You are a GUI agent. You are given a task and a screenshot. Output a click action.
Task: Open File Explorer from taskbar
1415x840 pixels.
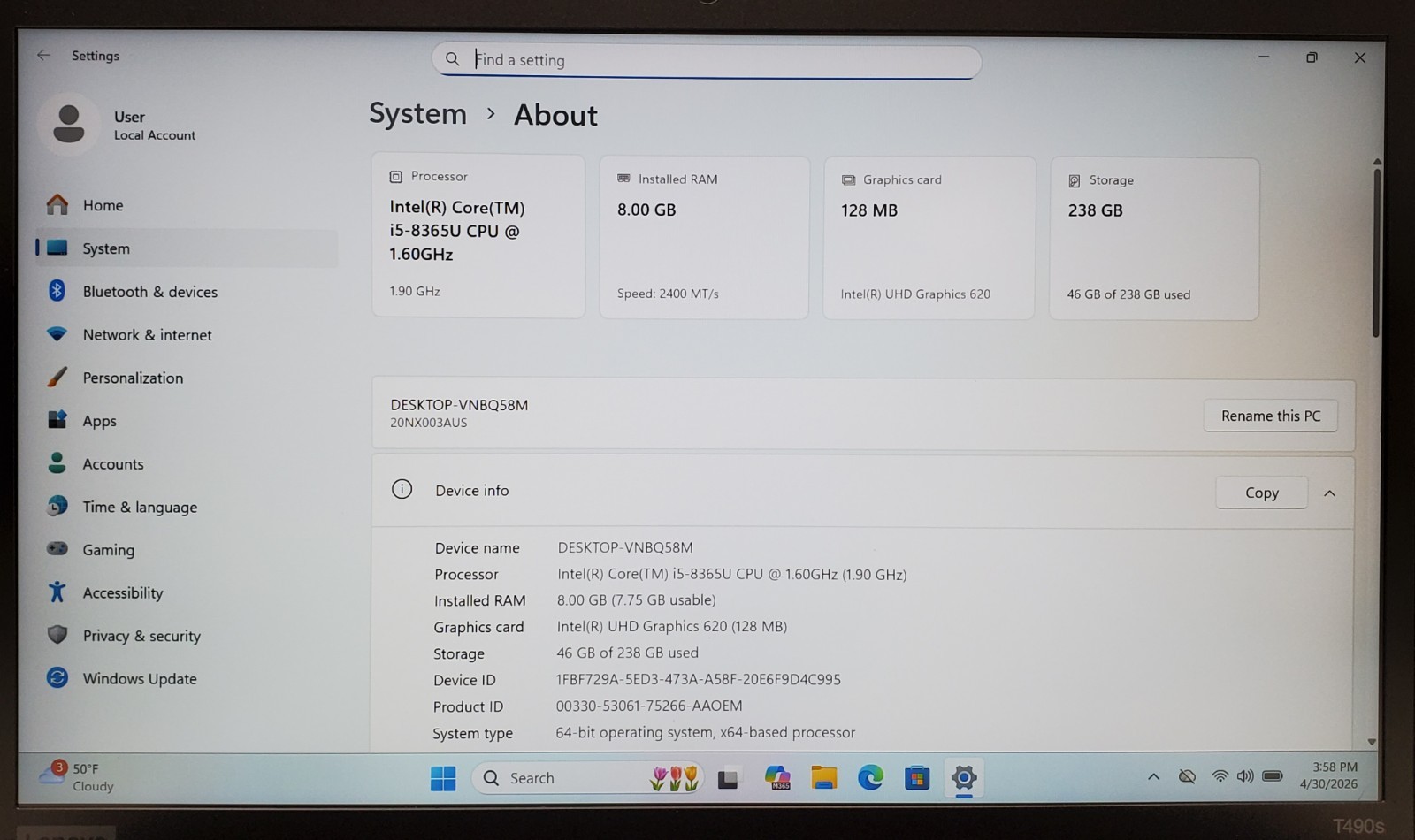824,778
